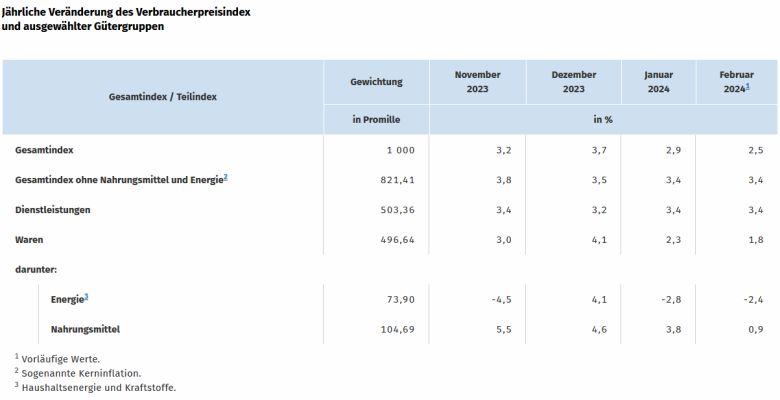
Task: Click the Gesamtindex row label
Action: pyautogui.click(x=45, y=150)
